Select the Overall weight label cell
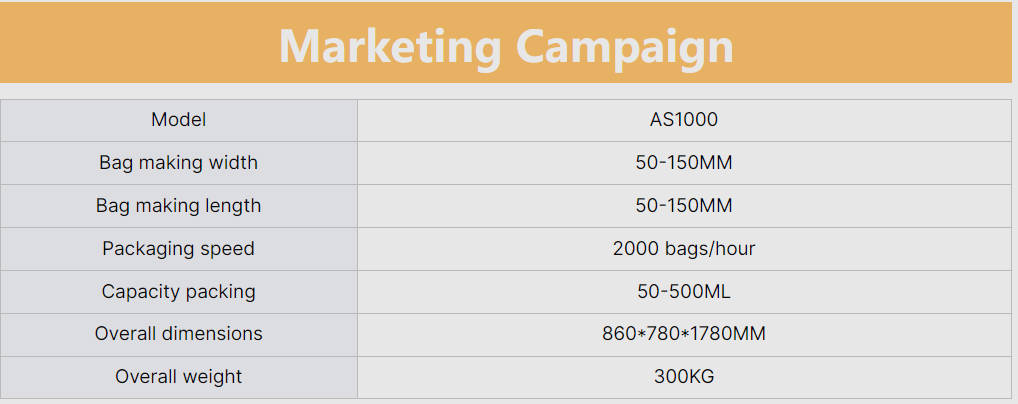 178,377
